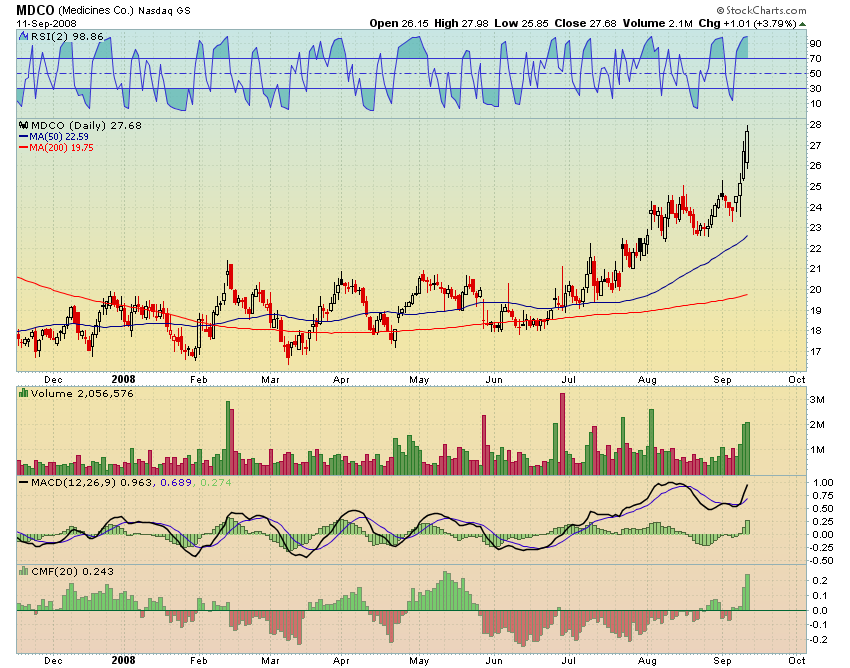Click the '(Medicines Co.)' company name
Image resolution: width=850 pixels, height=668 pixels.
(95, 10)
